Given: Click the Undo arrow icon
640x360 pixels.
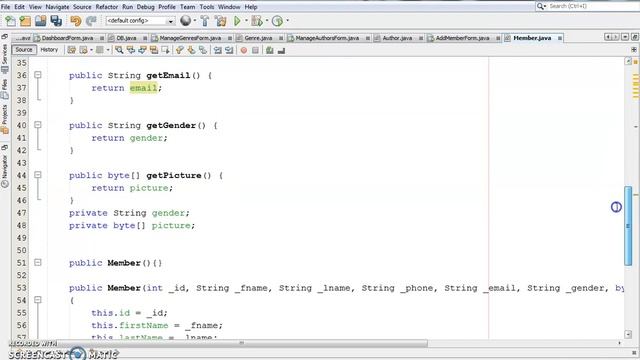Looking at the screenshot, I should coord(76,21).
